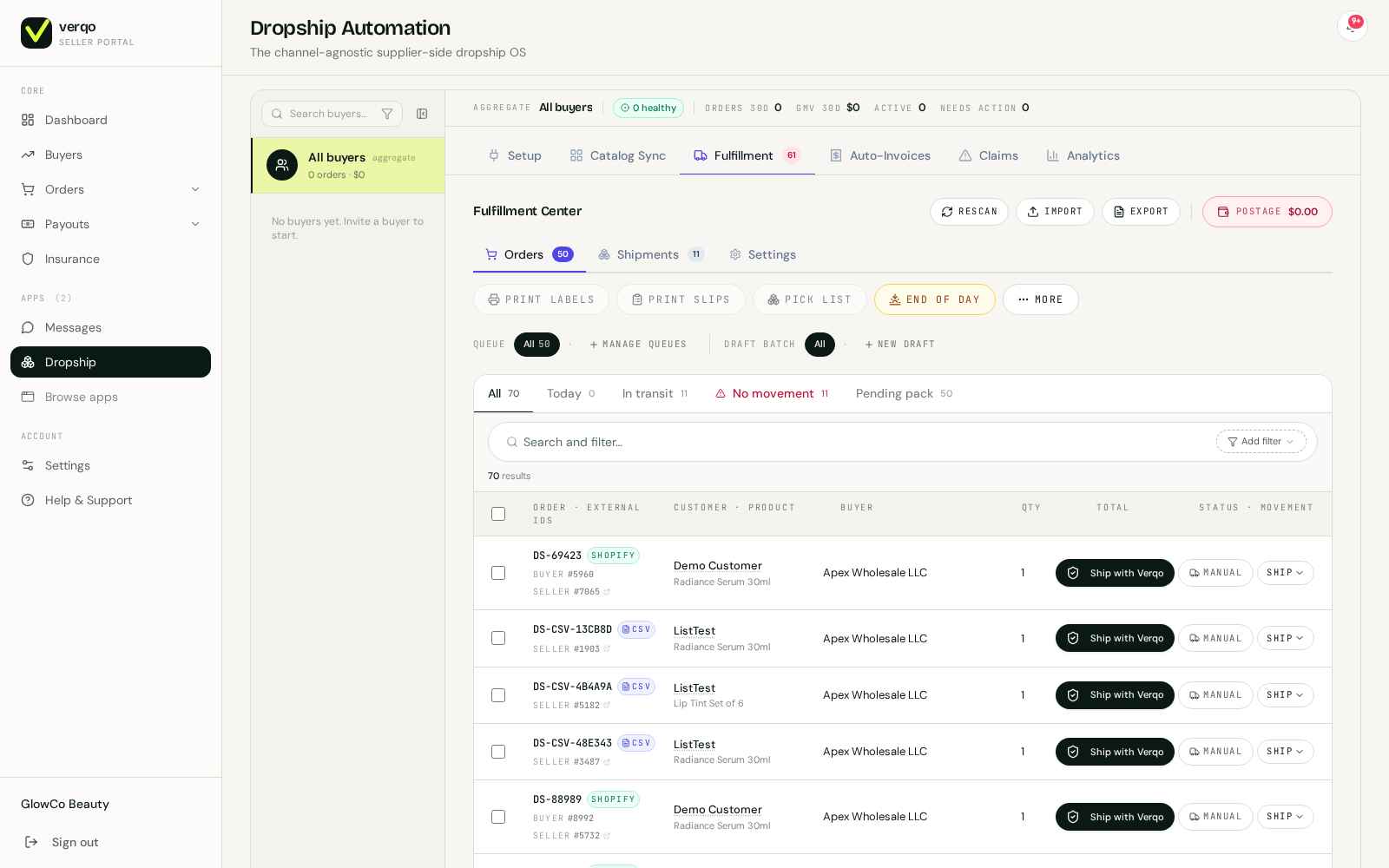This screenshot has width=1389, height=868.
Task: Open SHIP dropdown for order DS-CSV-48E343
Action: (x=1285, y=752)
